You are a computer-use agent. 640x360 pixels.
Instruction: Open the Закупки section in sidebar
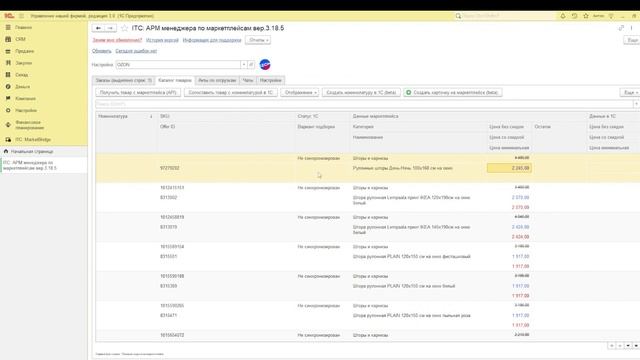[23, 63]
